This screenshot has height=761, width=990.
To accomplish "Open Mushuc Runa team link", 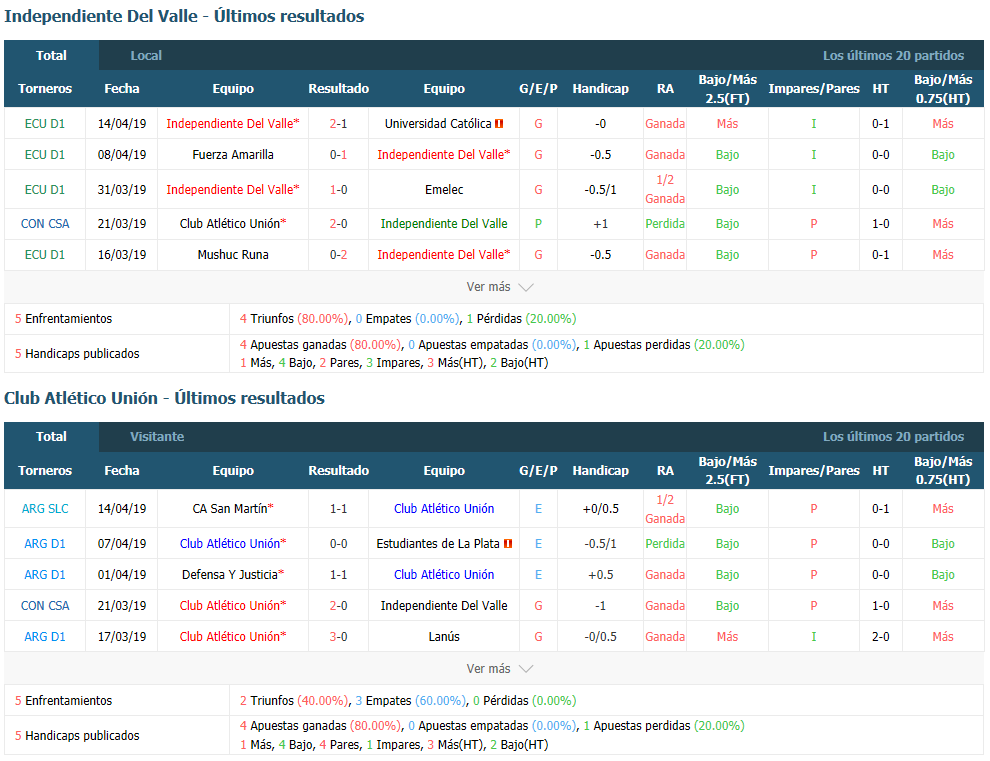I will coord(233,255).
